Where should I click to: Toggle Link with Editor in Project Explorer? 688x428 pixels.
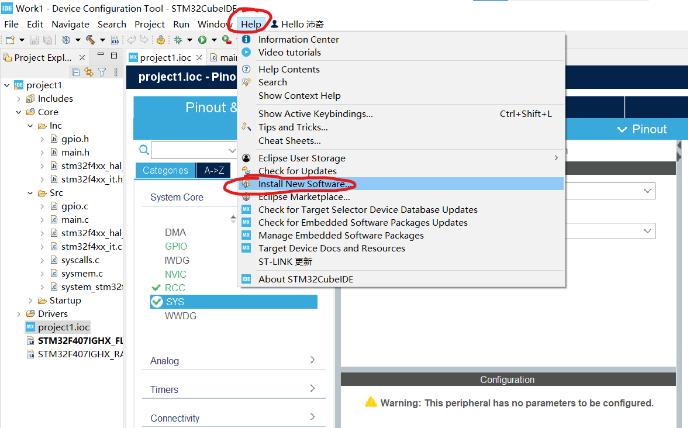(x=89, y=72)
